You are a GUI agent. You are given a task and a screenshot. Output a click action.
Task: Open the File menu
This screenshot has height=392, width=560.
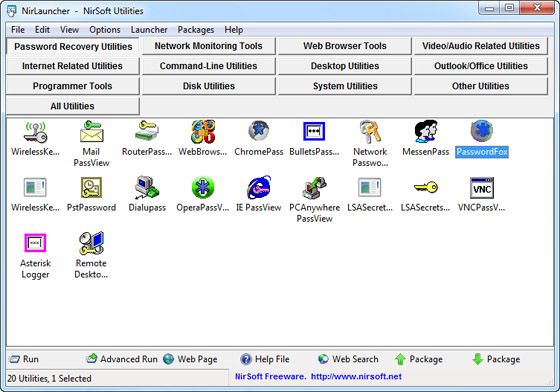click(18, 30)
